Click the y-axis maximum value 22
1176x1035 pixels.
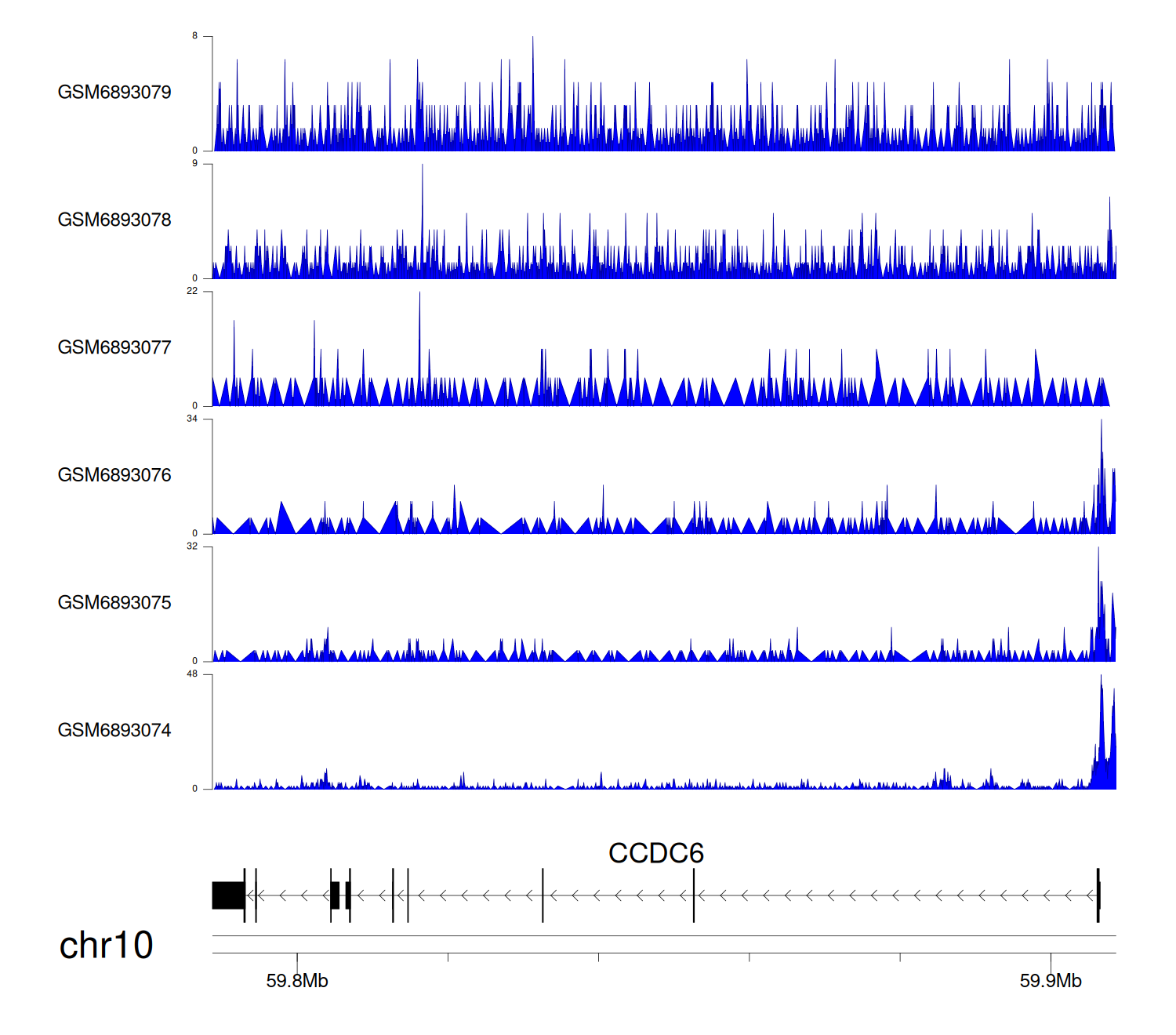(192, 291)
